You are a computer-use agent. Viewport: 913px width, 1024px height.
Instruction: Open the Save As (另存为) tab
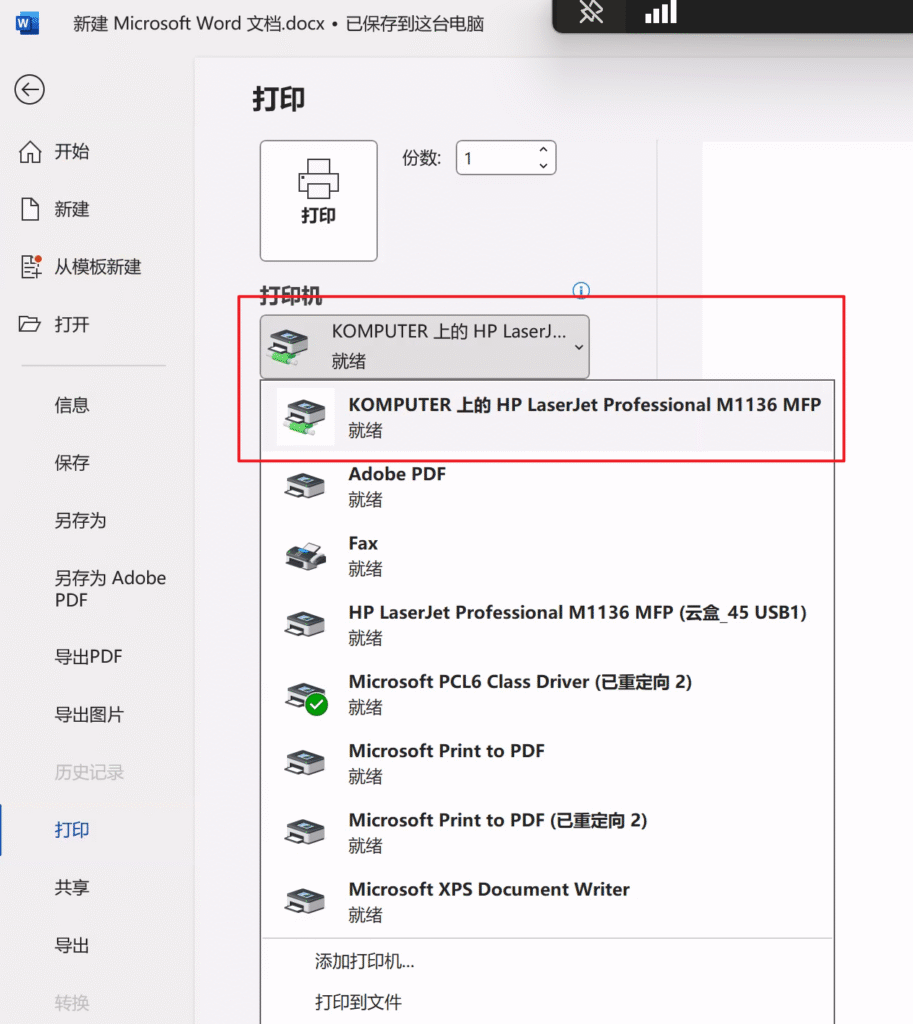(80, 520)
